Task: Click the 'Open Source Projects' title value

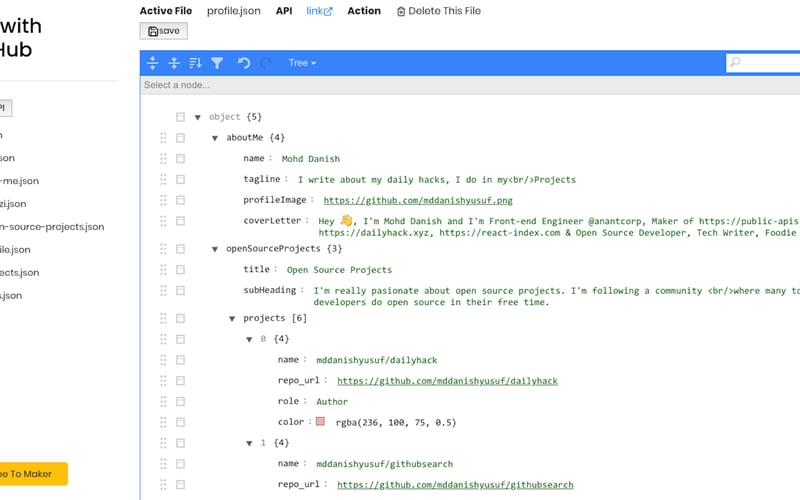Action: pyautogui.click(x=339, y=270)
